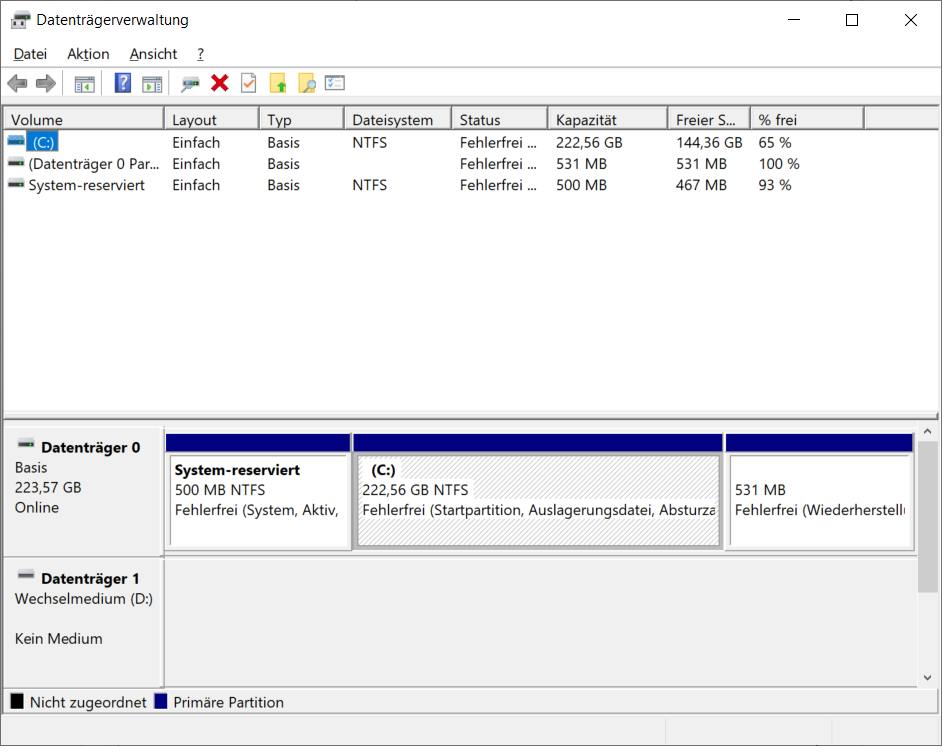This screenshot has height=752, width=945.
Task: Sort by Volume column header
Action: click(84, 119)
